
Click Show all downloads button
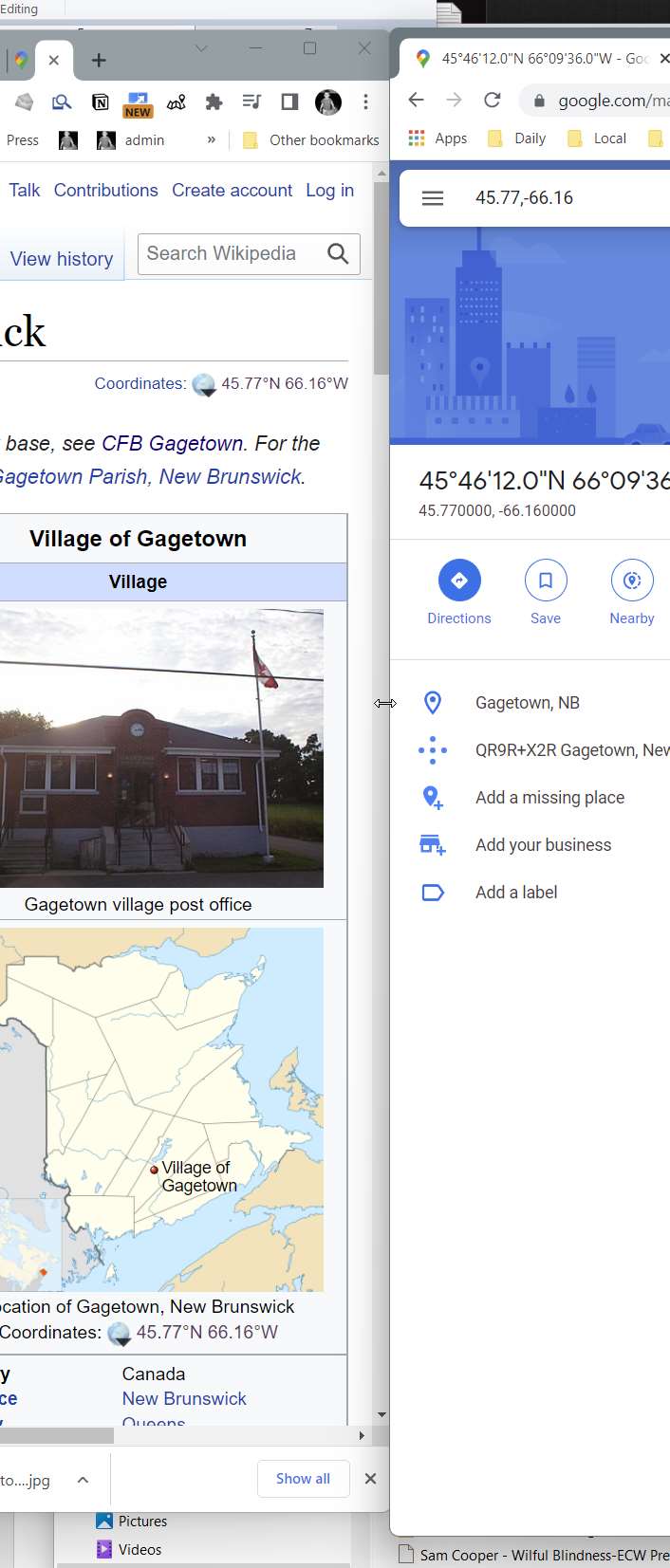click(303, 1479)
